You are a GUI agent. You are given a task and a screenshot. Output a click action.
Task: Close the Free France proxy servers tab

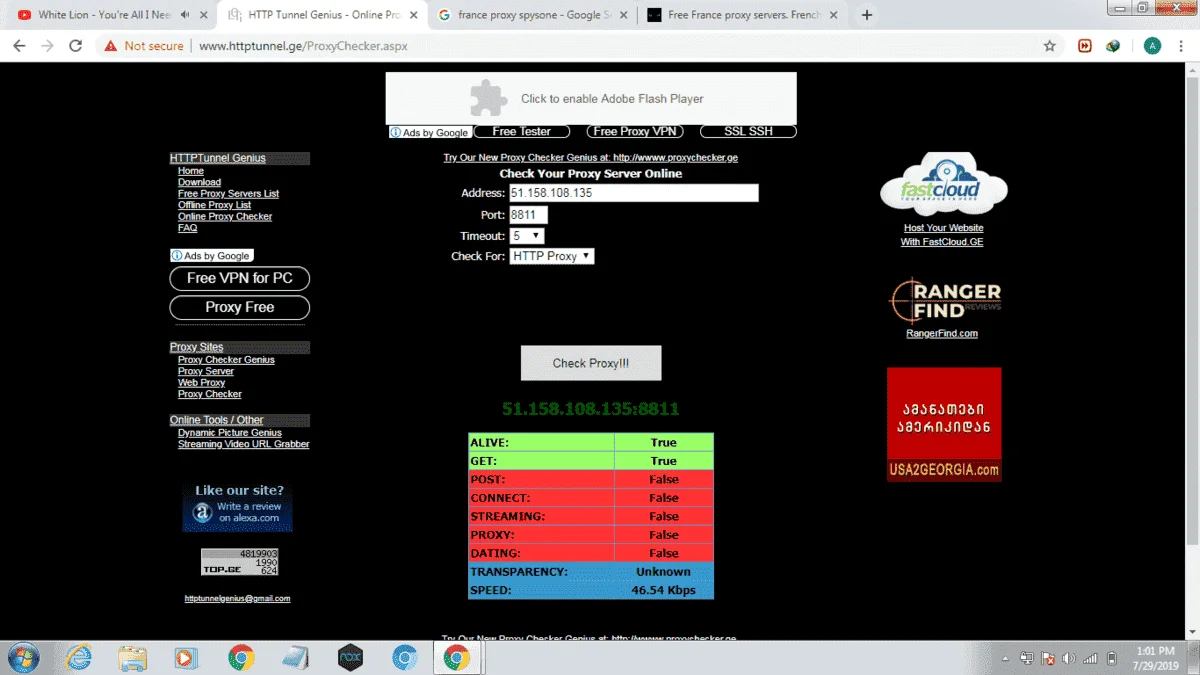pyautogui.click(x=831, y=15)
